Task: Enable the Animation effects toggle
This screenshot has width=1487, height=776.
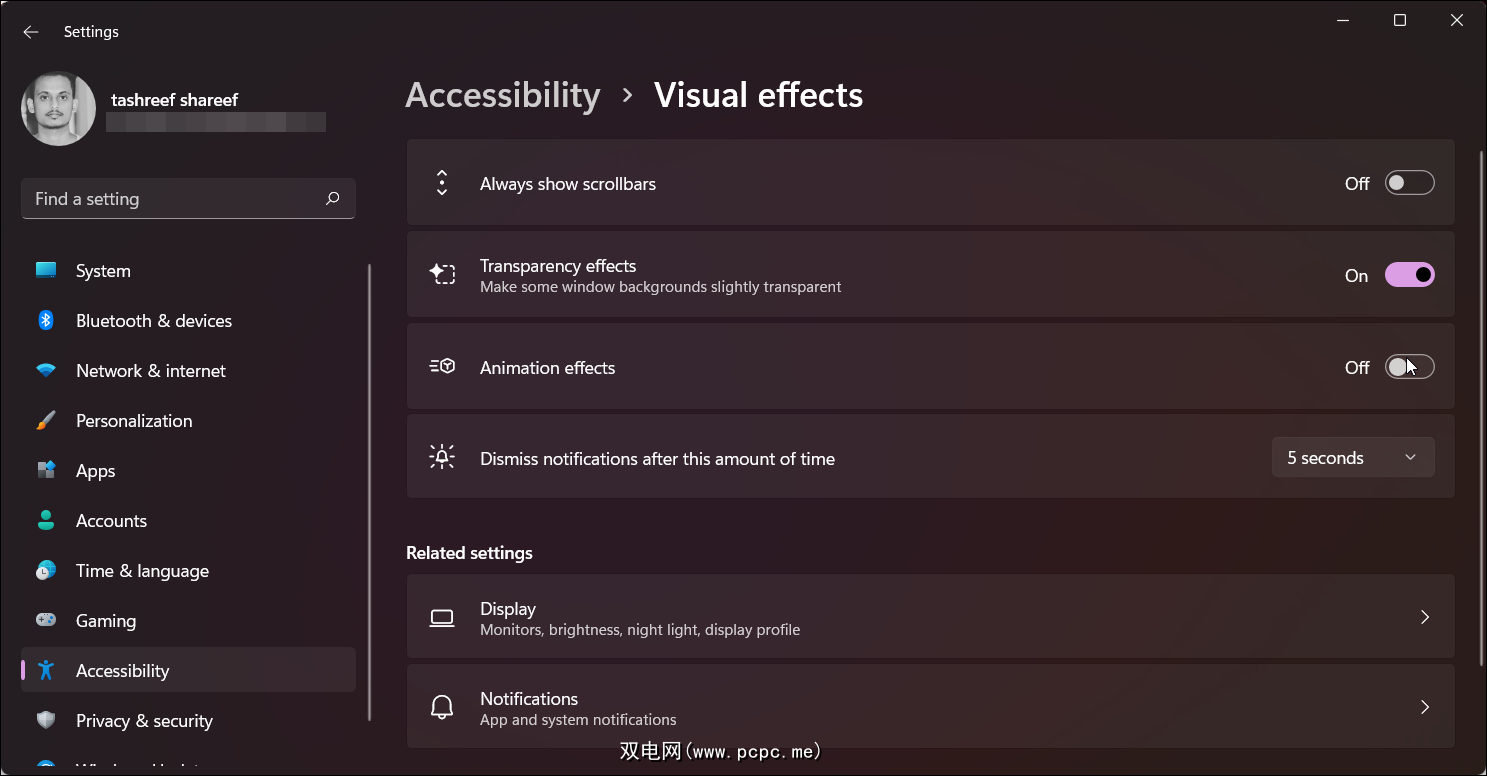Action: coord(1409,367)
